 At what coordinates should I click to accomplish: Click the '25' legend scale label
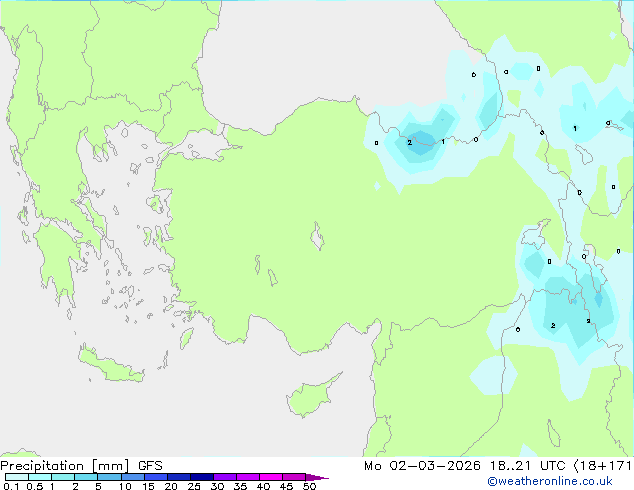(194, 486)
